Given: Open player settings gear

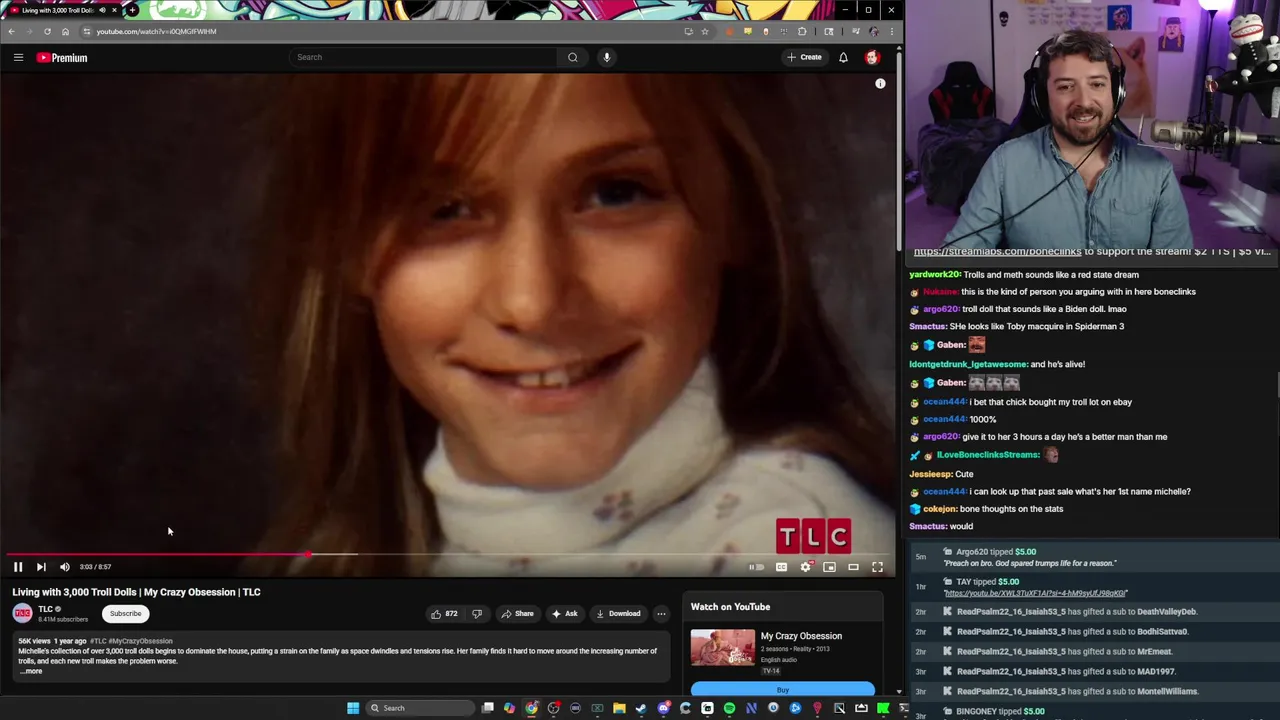Looking at the screenshot, I should click(806, 567).
